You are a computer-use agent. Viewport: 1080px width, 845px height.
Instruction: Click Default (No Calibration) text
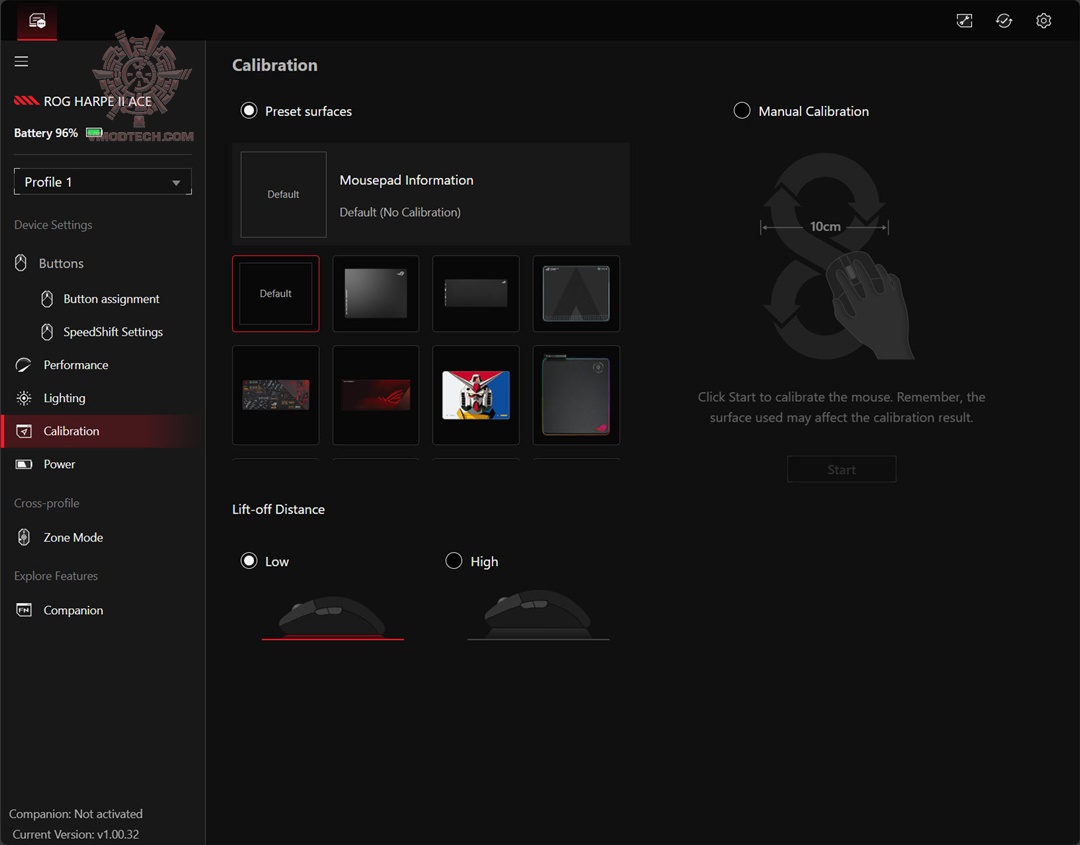tap(400, 212)
